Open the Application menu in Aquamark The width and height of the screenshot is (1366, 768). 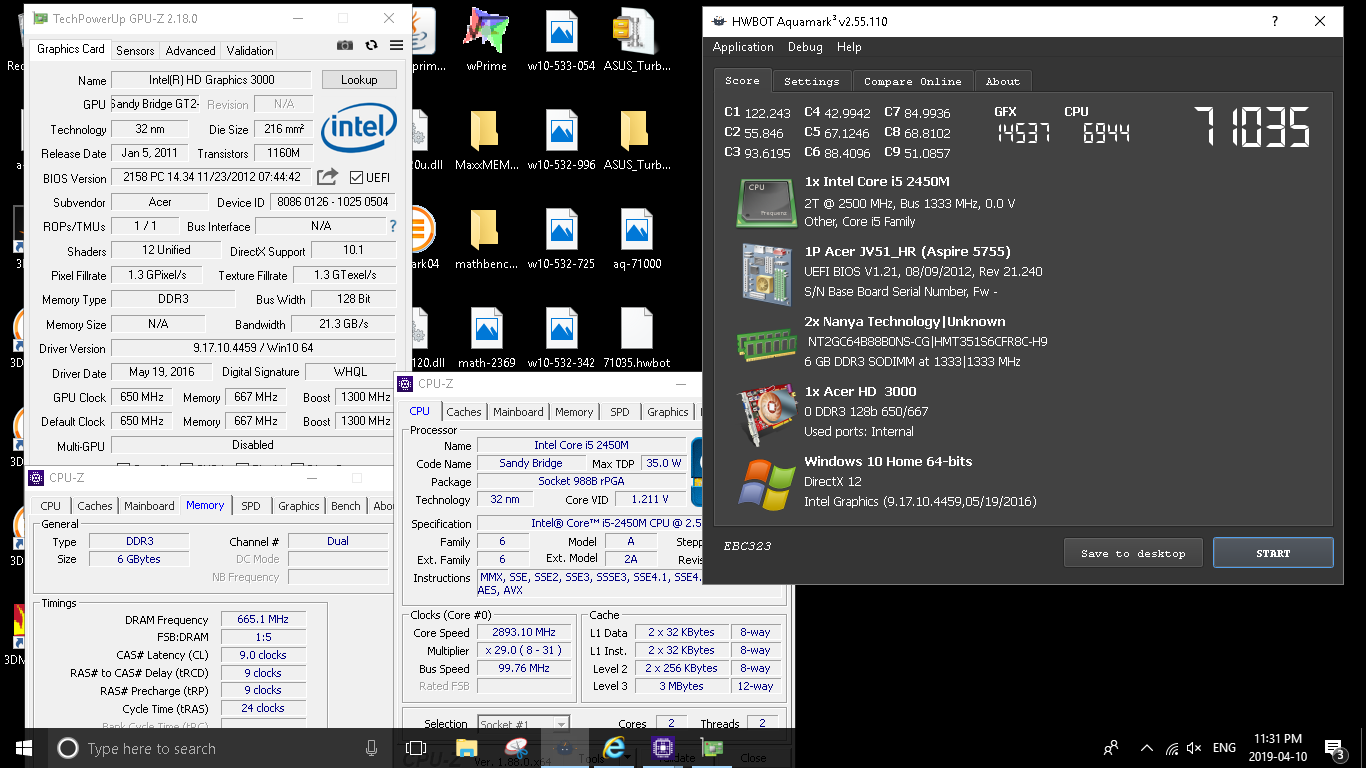click(x=743, y=47)
